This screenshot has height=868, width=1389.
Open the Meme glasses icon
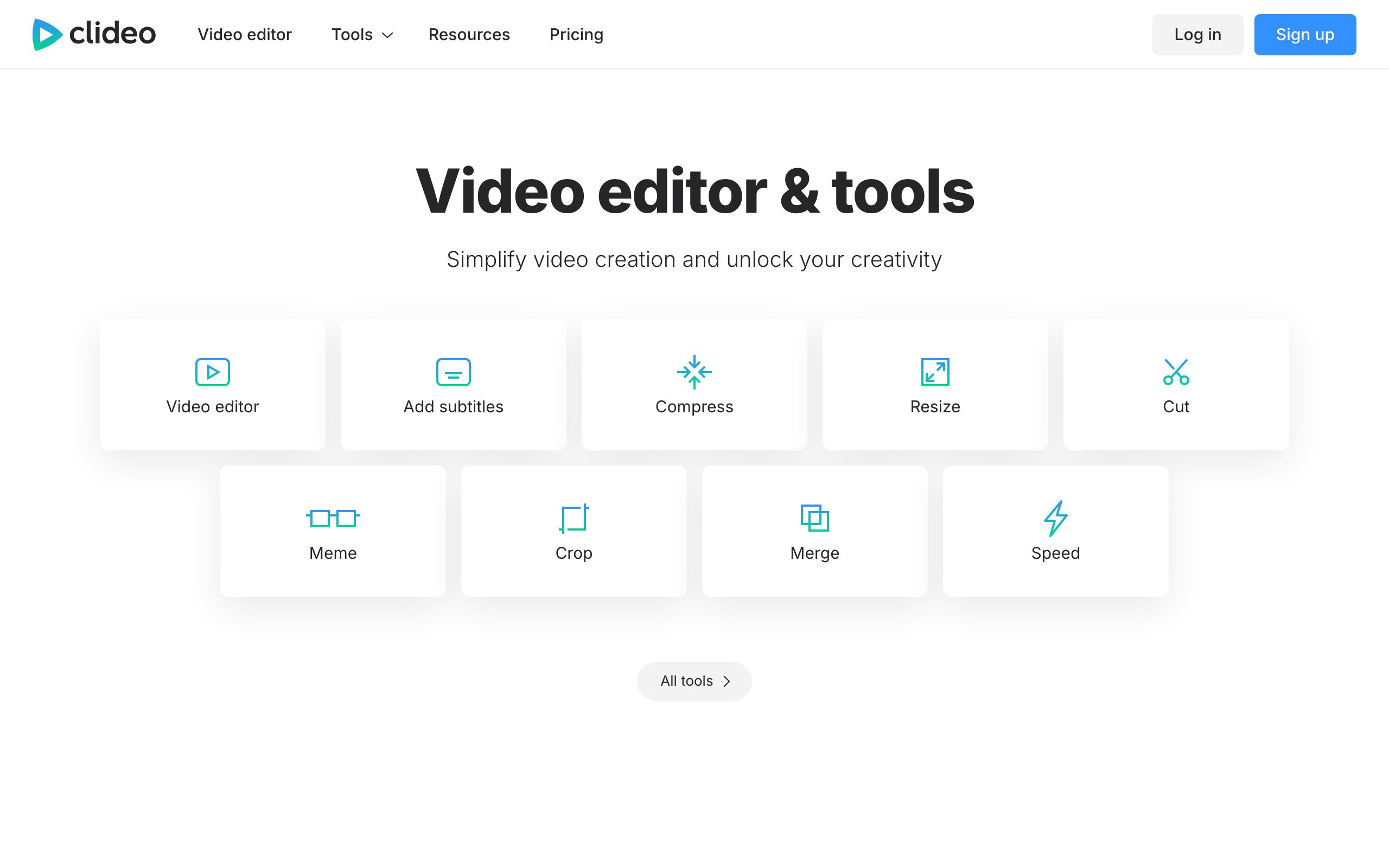333,519
